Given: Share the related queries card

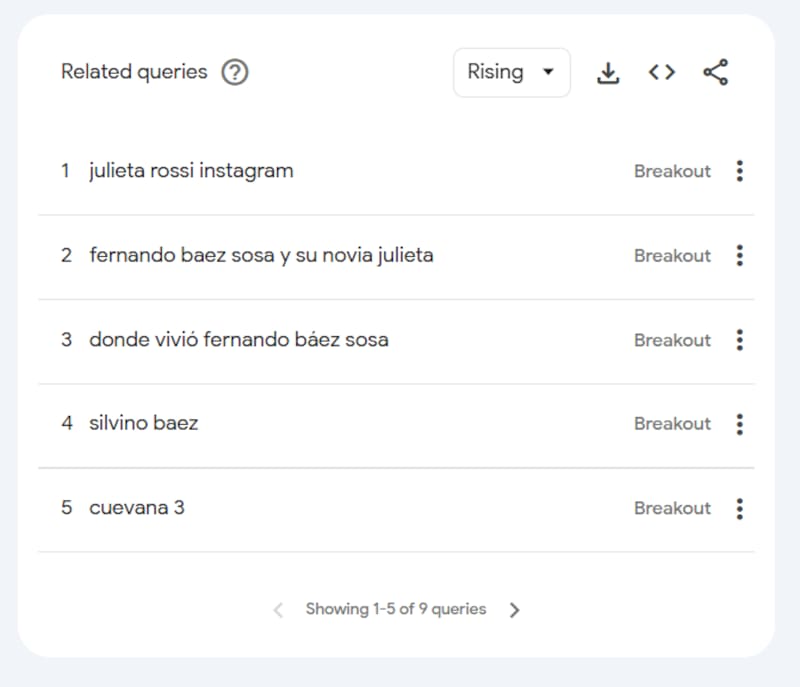Looking at the screenshot, I should (x=716, y=72).
